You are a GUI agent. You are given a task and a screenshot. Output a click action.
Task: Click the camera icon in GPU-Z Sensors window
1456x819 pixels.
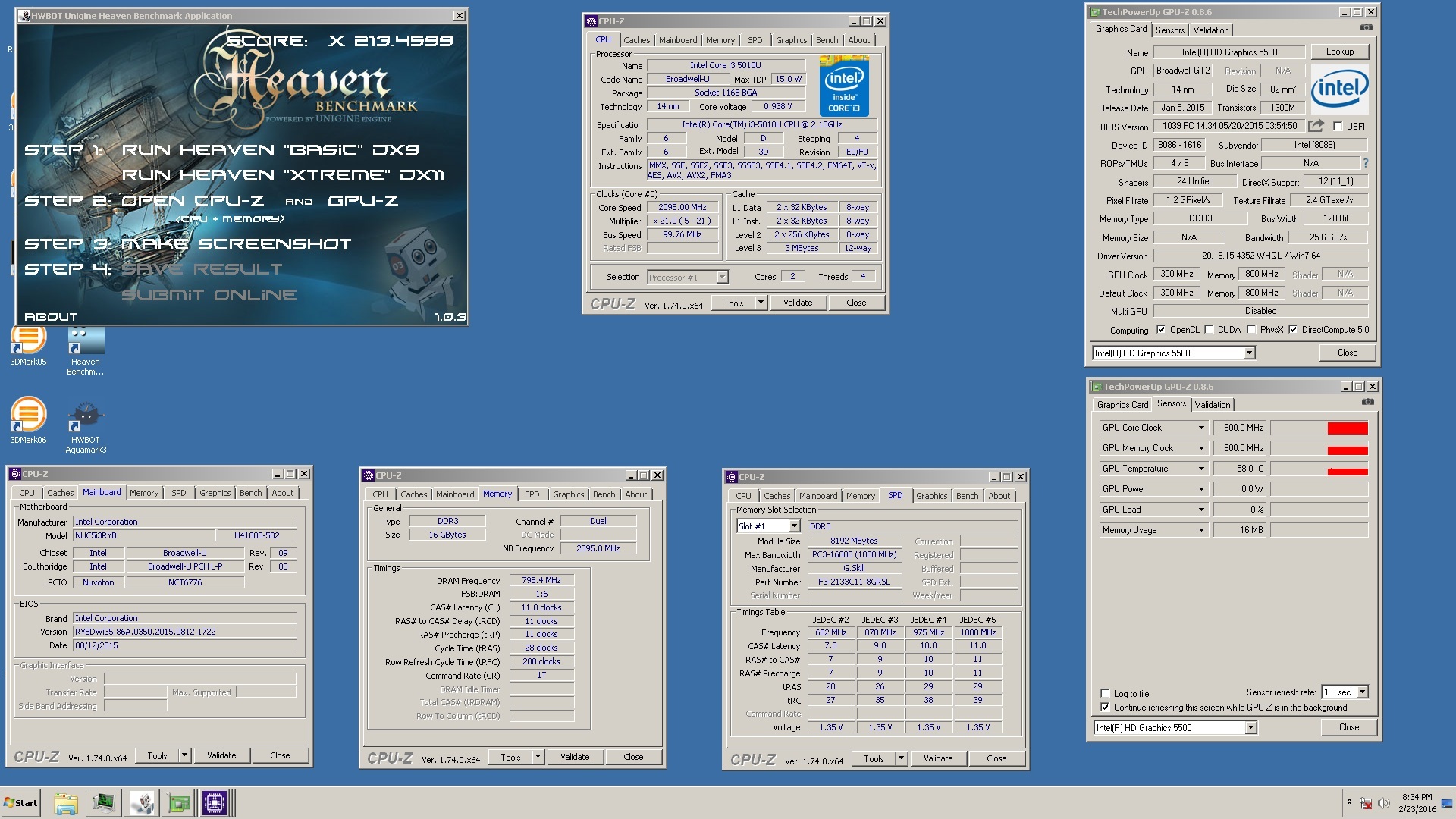(x=1367, y=402)
